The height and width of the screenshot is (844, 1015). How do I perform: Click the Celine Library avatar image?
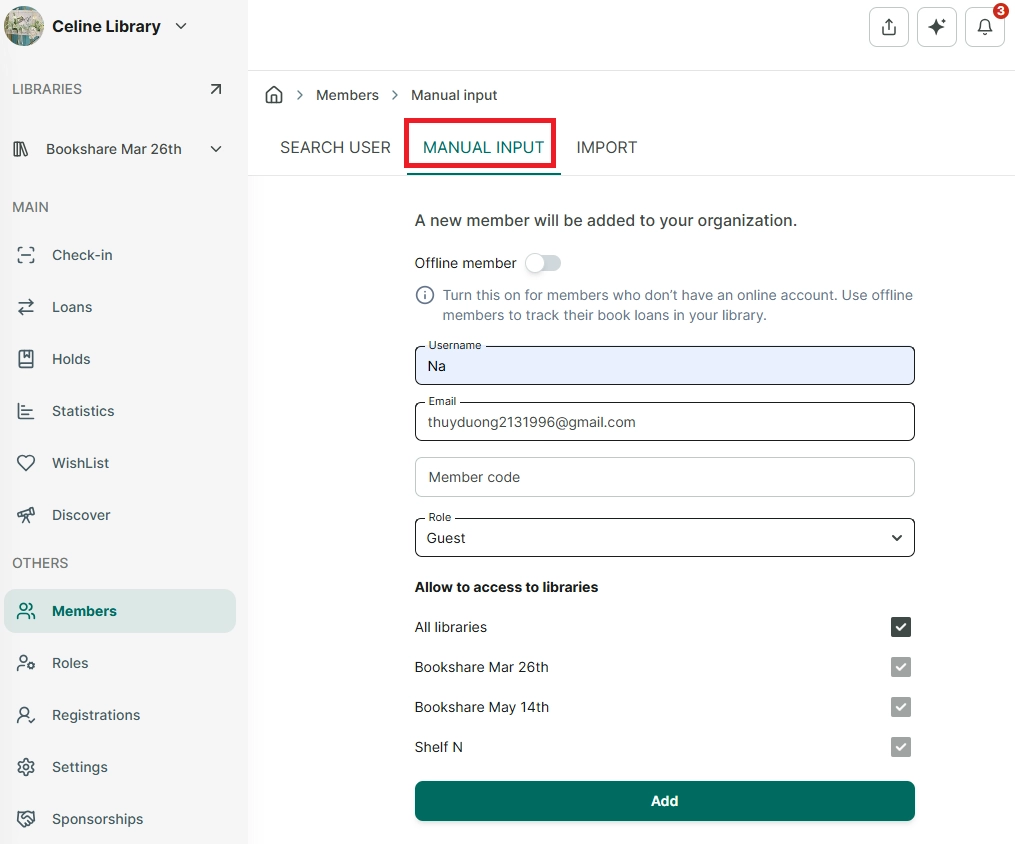(x=24, y=26)
